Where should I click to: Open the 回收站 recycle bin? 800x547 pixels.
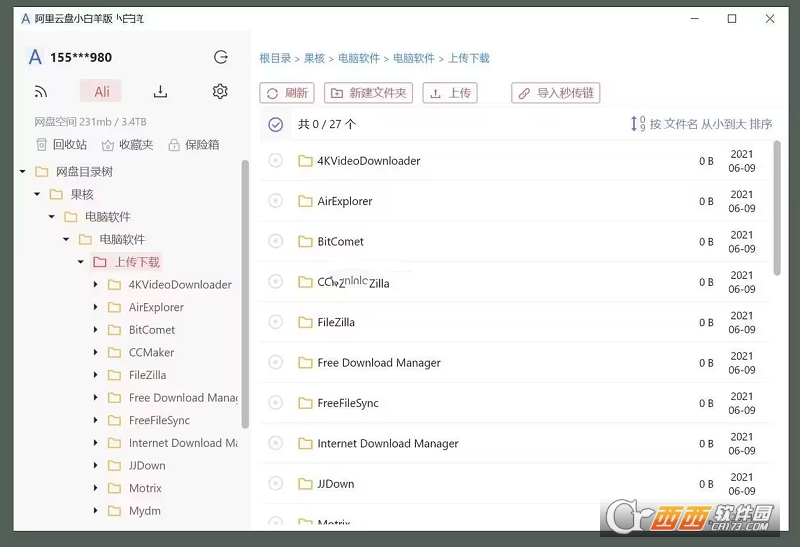click(x=62, y=145)
